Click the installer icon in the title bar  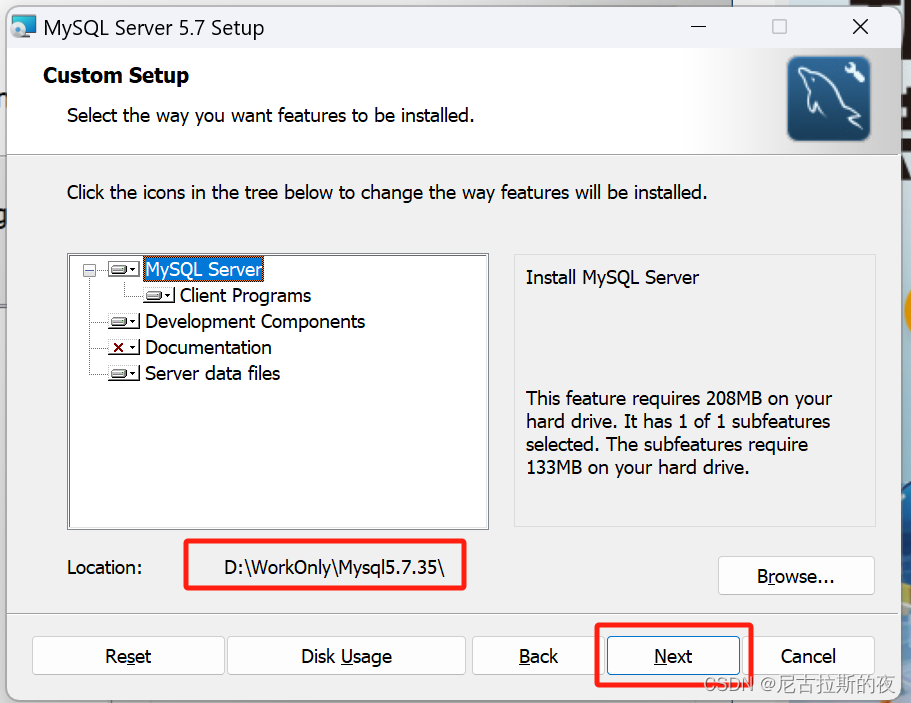[22, 26]
